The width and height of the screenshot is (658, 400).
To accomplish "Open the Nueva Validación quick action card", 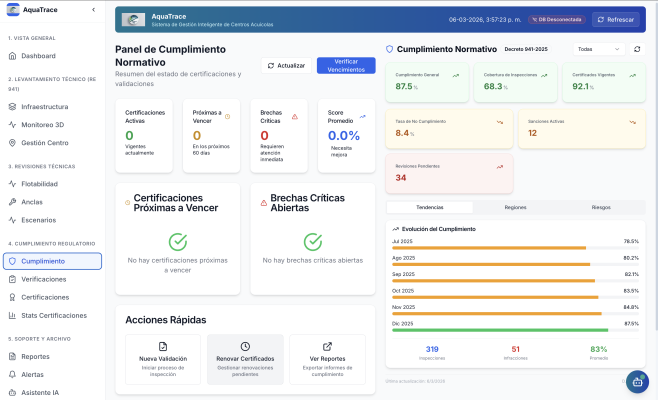I will coord(162,359).
